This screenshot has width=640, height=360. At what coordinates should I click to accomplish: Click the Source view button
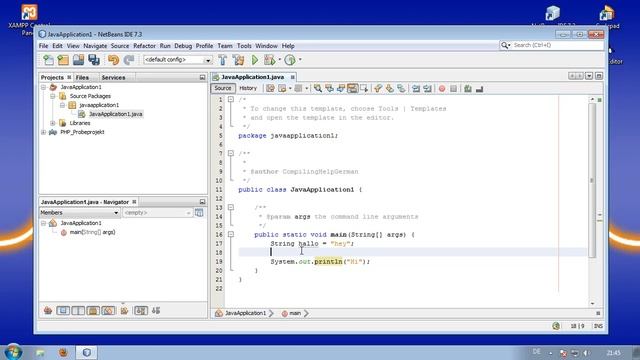coord(223,88)
